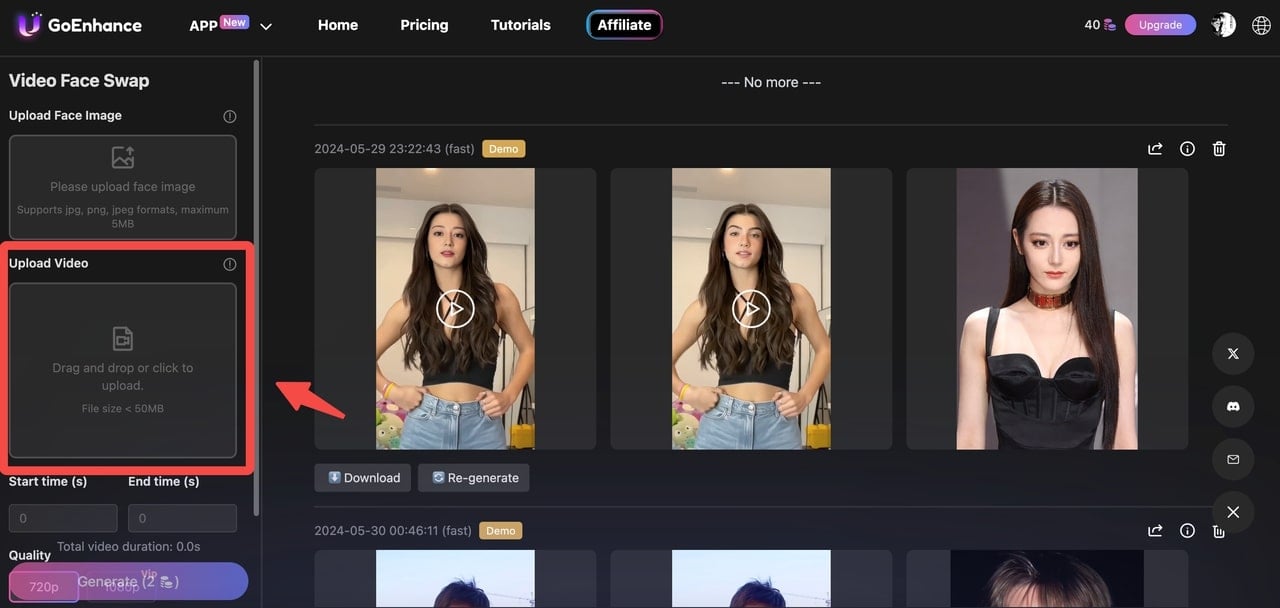1280x608 pixels.
Task: Share the 2024-05-29 23:22:43 result
Action: tap(1155, 149)
